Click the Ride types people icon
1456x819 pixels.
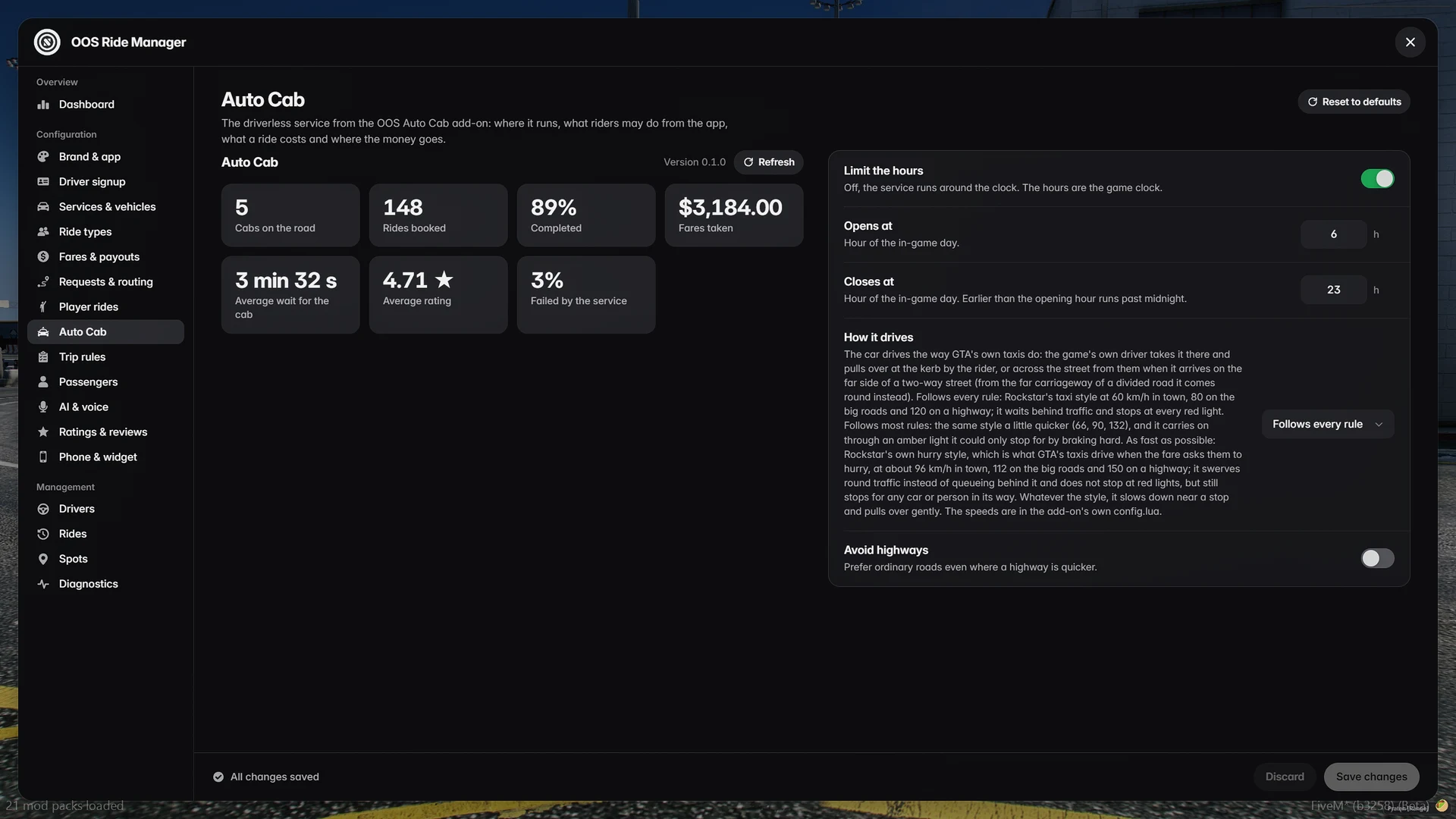click(43, 232)
